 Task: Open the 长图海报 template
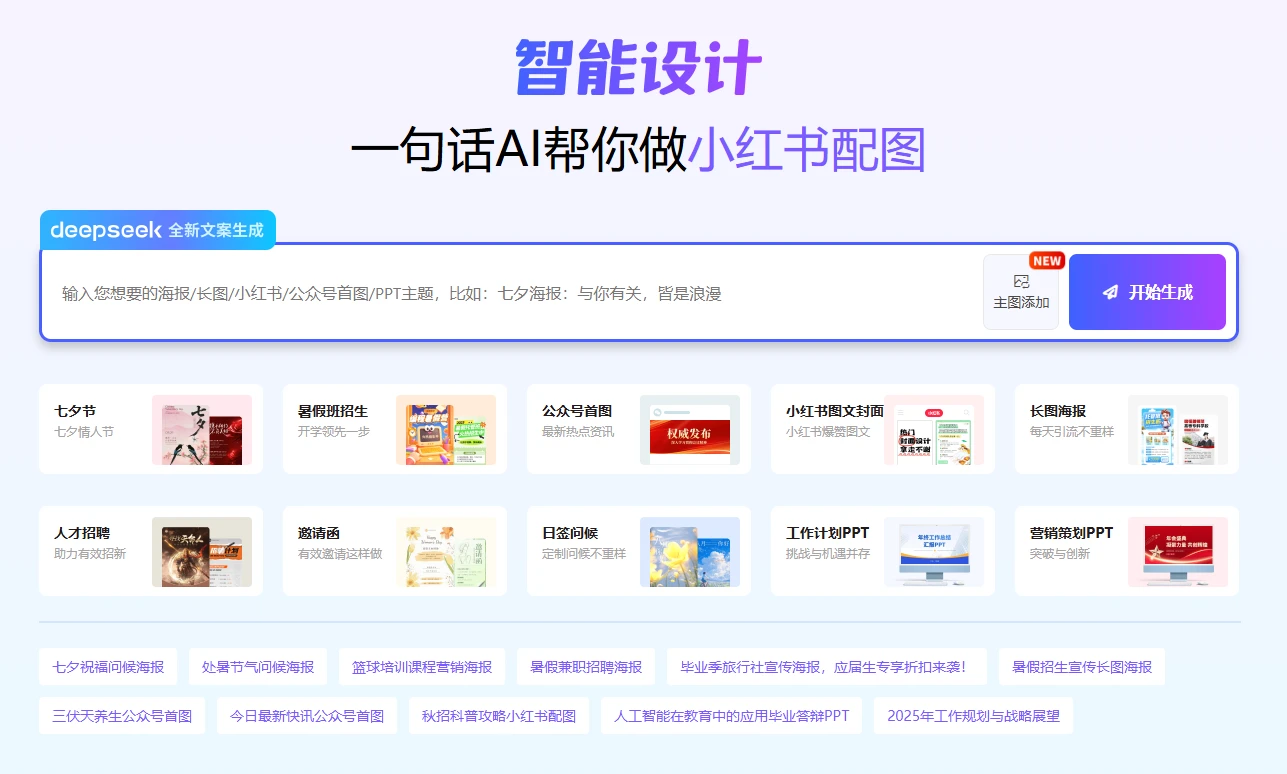pyautogui.click(x=1125, y=429)
